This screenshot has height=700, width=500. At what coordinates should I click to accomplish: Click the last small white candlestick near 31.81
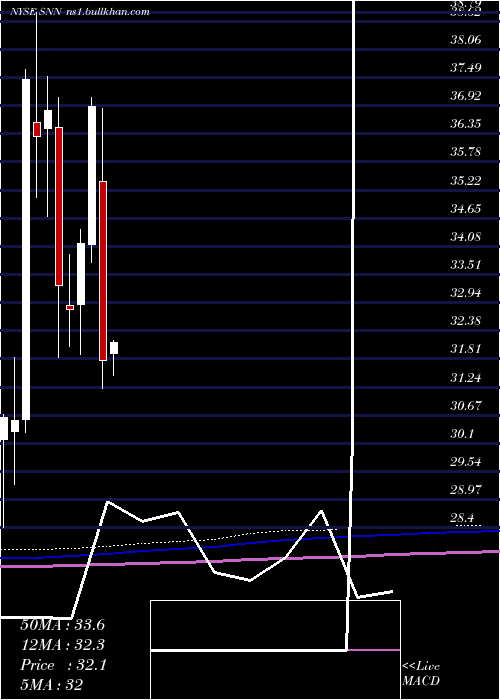114,348
